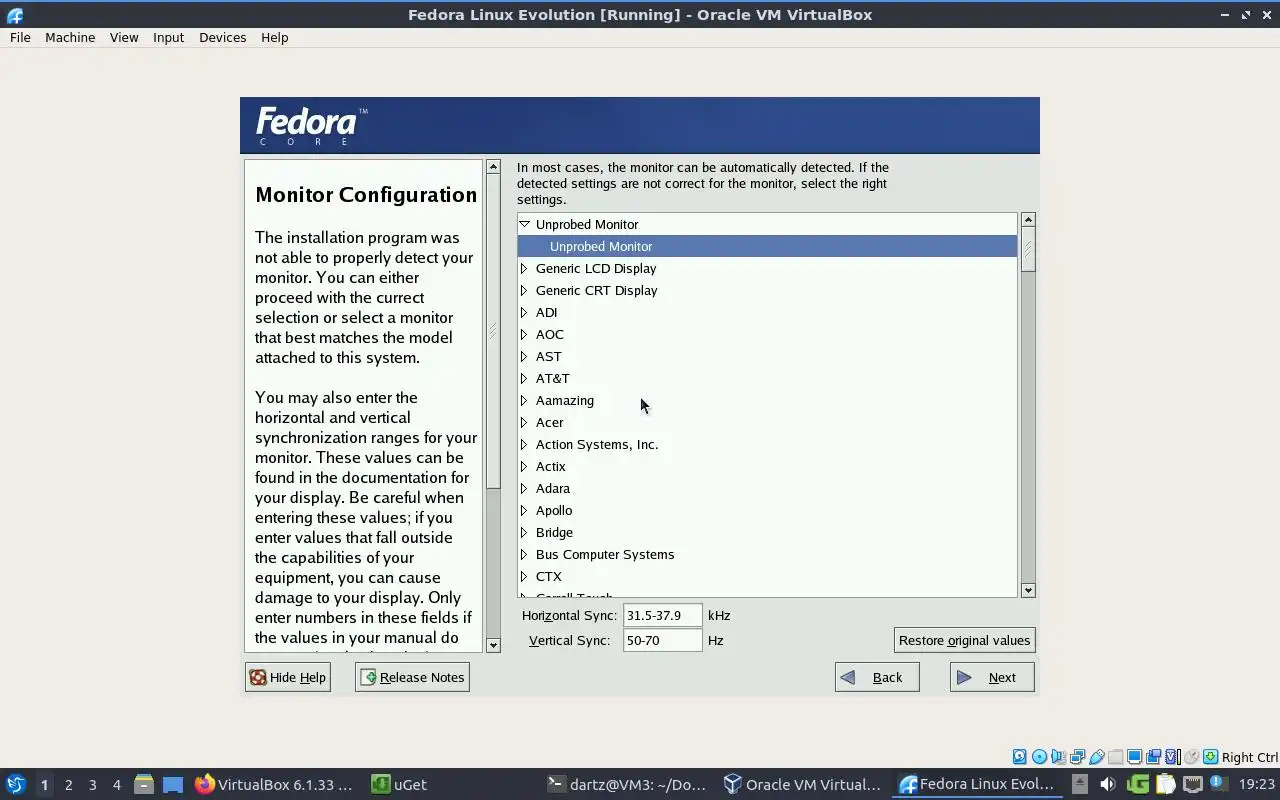The image size is (1280, 800).
Task: Switch to workspace 3
Action: [92, 785]
